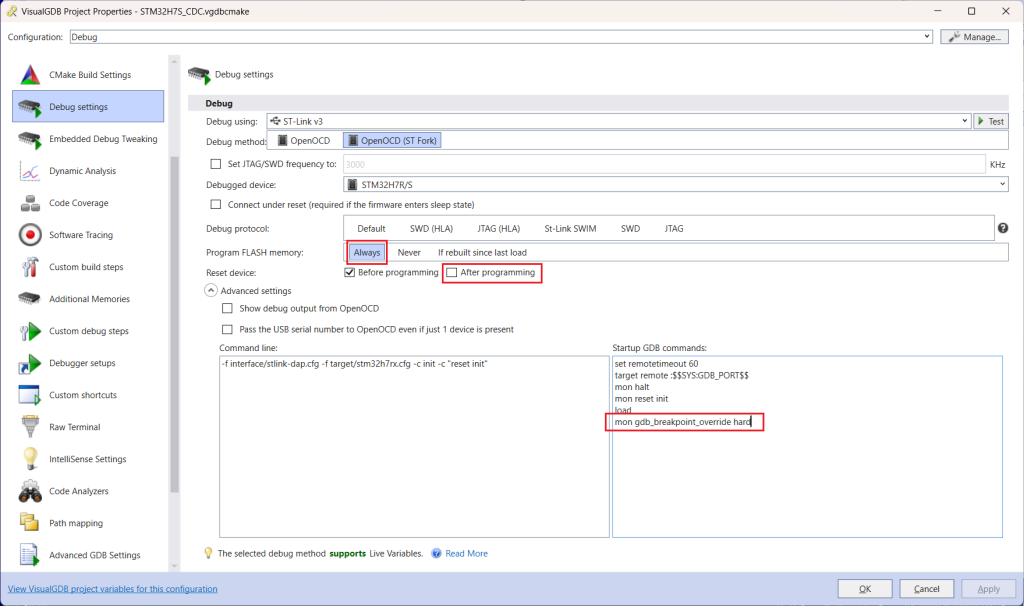
Task: Click the JTAG/SWD frequency 3000 field
Action: pos(664,164)
